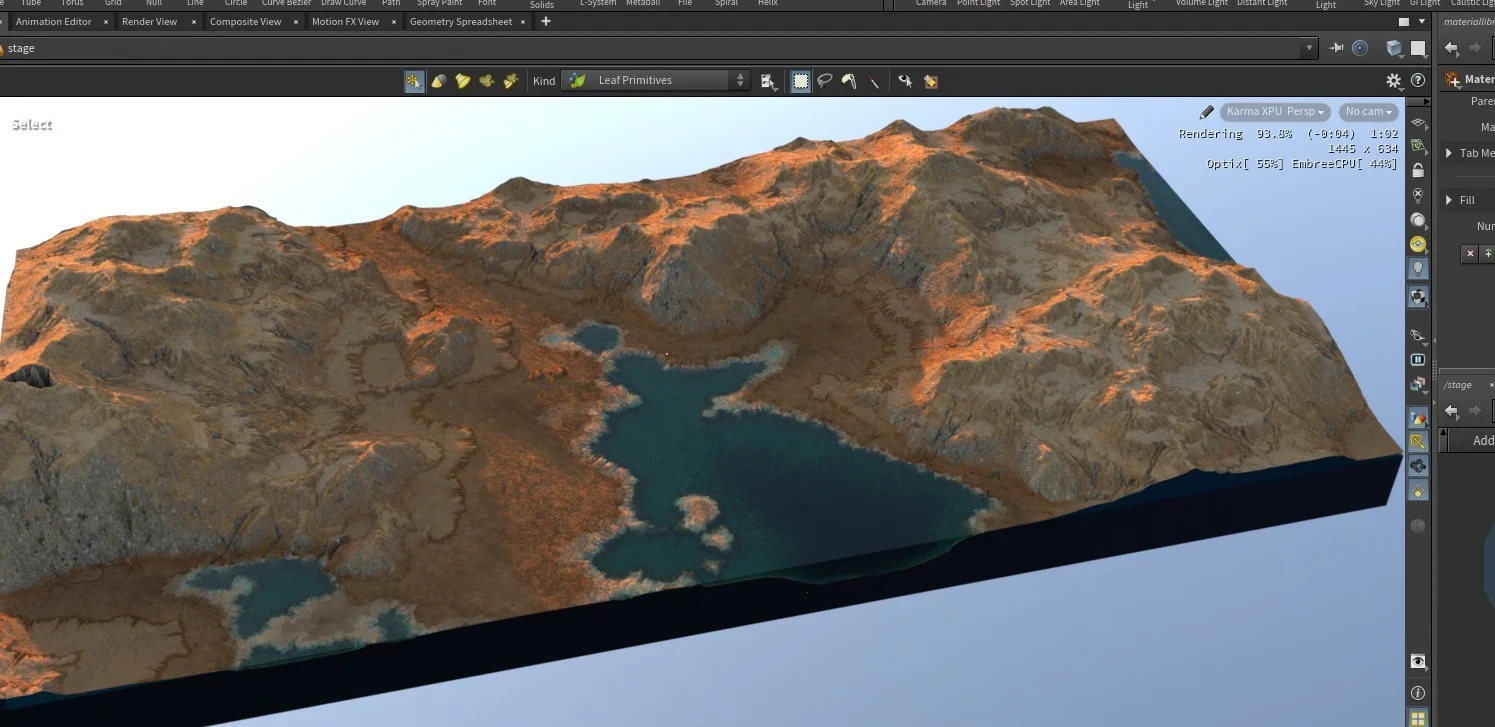Click the gray sphere icon in display sidebar
The height and width of the screenshot is (727, 1495).
[1418, 220]
